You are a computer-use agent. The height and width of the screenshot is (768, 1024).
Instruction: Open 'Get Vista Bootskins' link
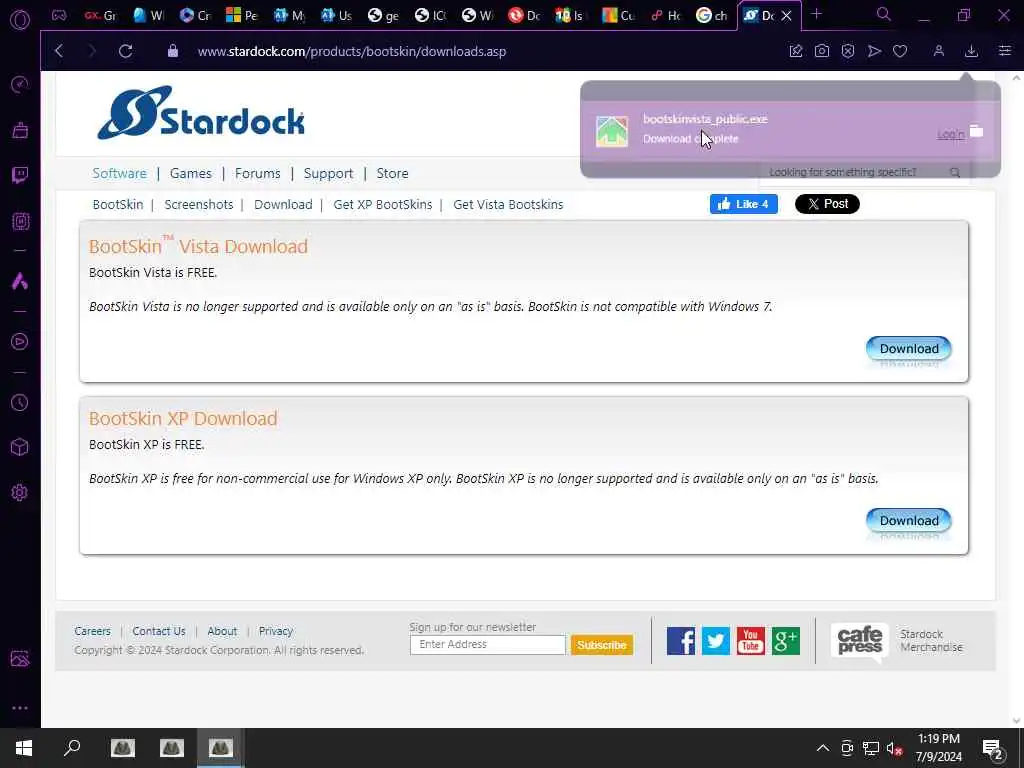click(508, 204)
